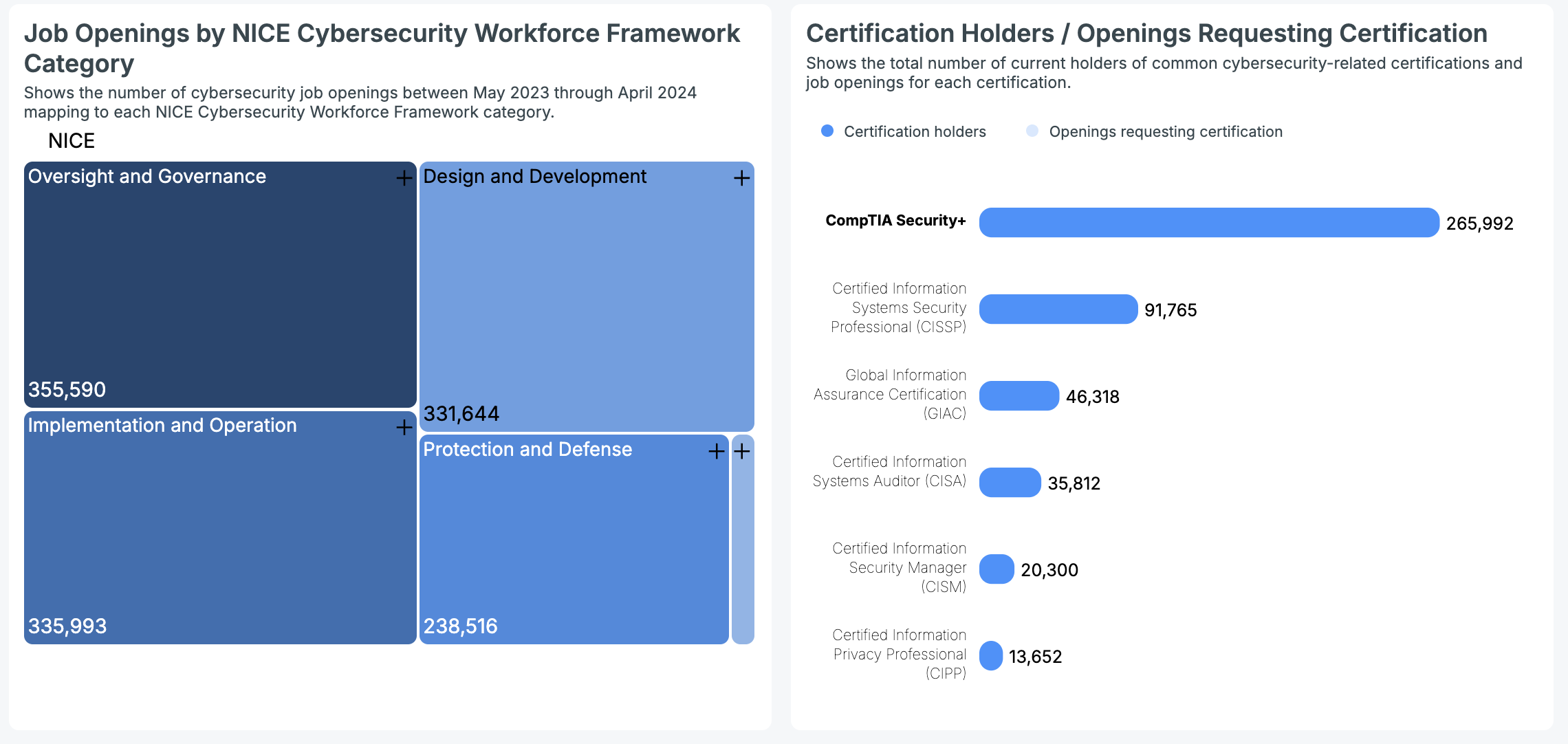The height and width of the screenshot is (744, 1568).
Task: Click the CISSP certification holders bar
Action: tap(1058, 309)
